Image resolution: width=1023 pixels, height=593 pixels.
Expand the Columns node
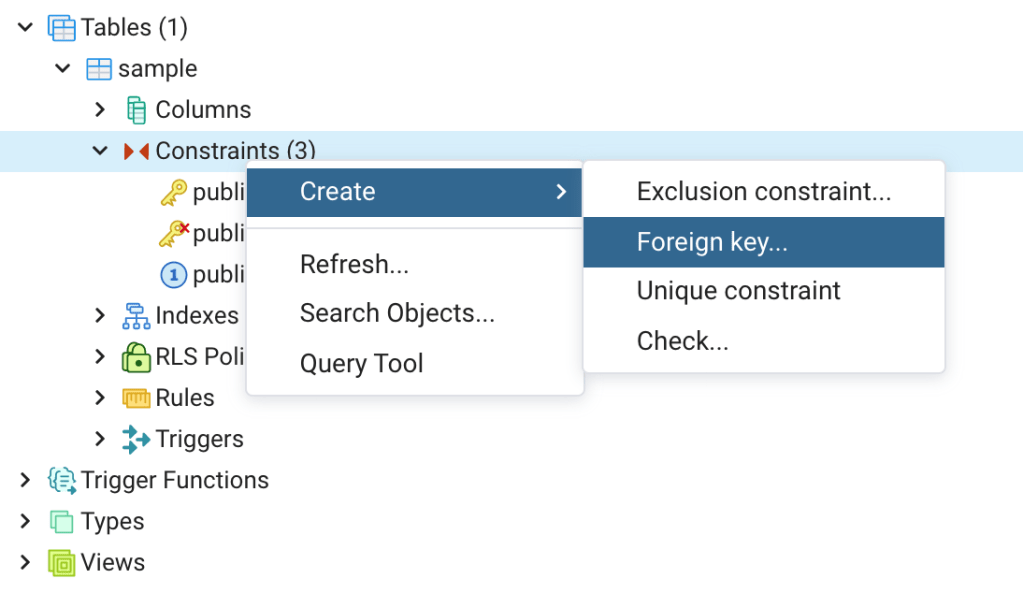click(x=99, y=110)
